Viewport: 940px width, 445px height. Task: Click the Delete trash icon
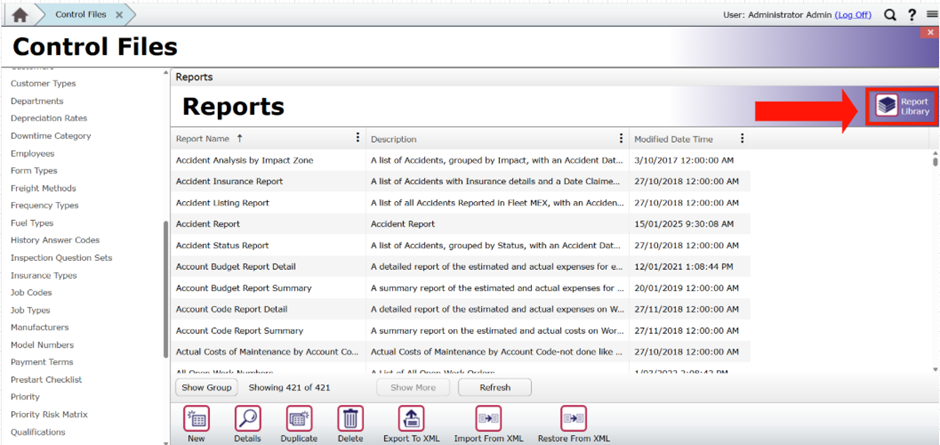pos(350,419)
